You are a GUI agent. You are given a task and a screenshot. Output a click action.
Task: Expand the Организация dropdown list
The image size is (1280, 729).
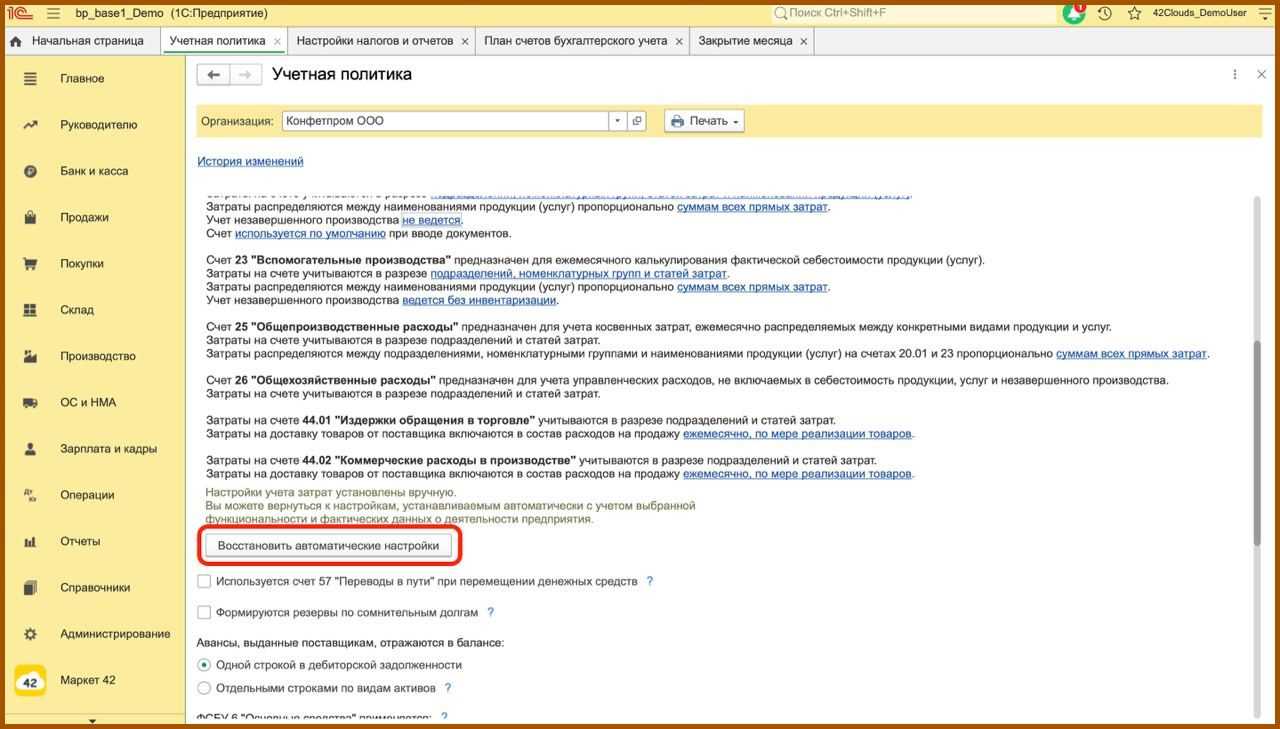click(618, 121)
